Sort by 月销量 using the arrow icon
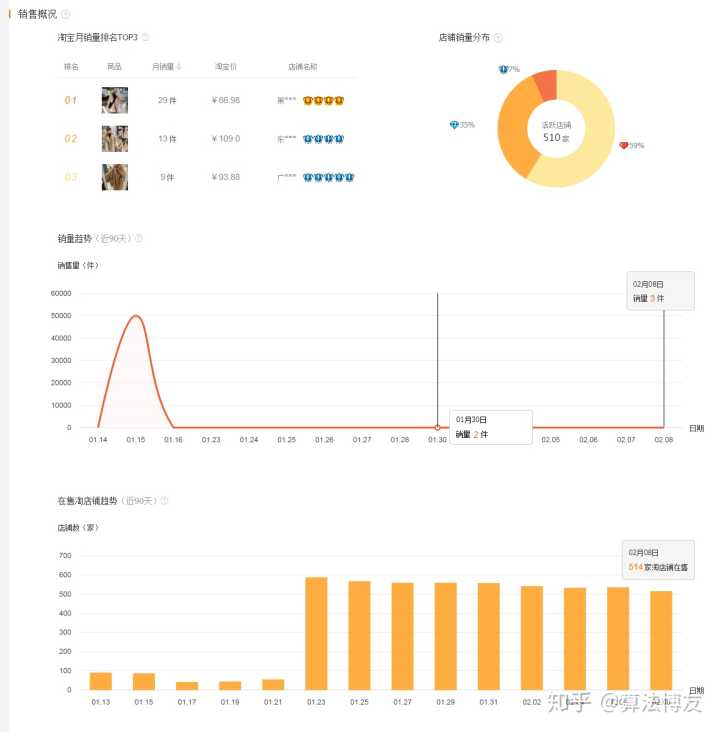 (x=178, y=66)
